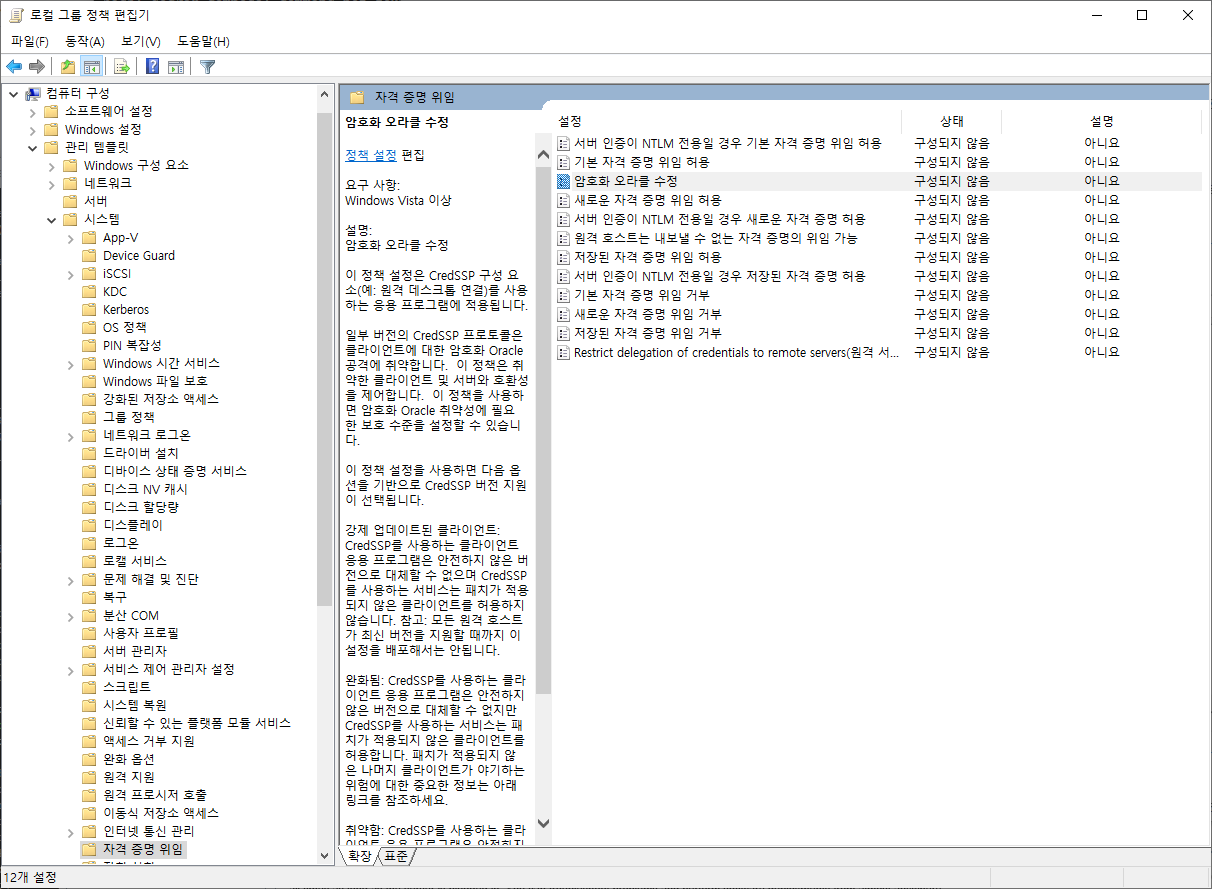The image size is (1212, 889).
Task: Click the policy icon beside 암호화 오라클 수정 row
Action: point(564,181)
